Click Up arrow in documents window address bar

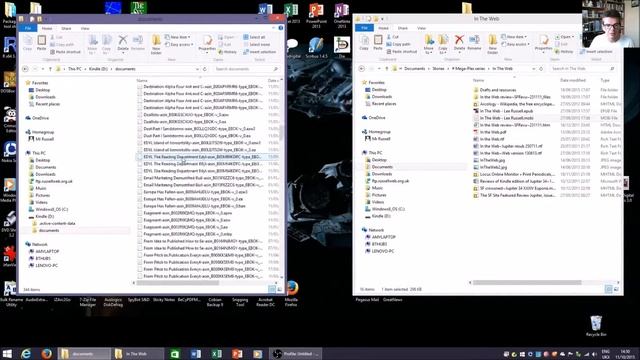point(50,69)
